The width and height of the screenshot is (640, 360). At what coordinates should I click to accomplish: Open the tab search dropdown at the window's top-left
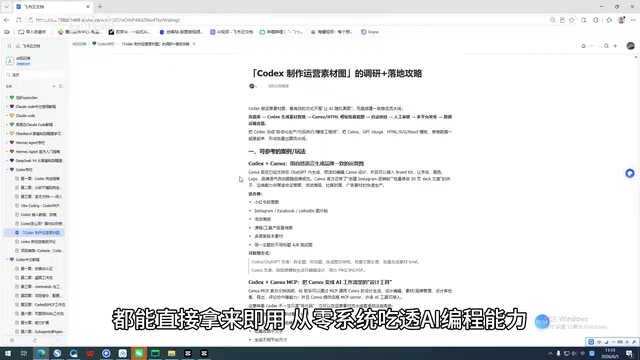click(x=6, y=7)
